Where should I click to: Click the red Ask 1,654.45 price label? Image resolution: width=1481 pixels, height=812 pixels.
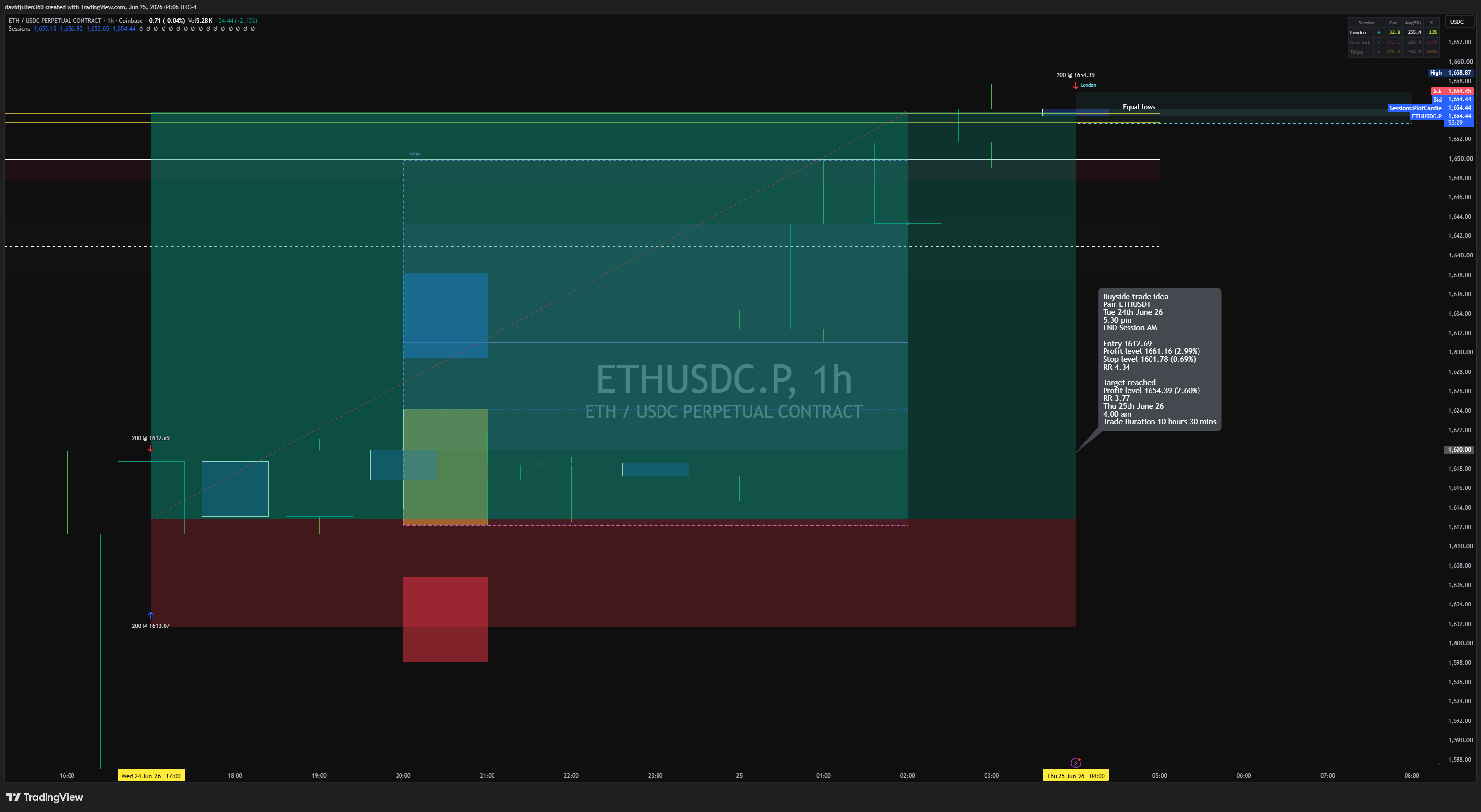1452,91
